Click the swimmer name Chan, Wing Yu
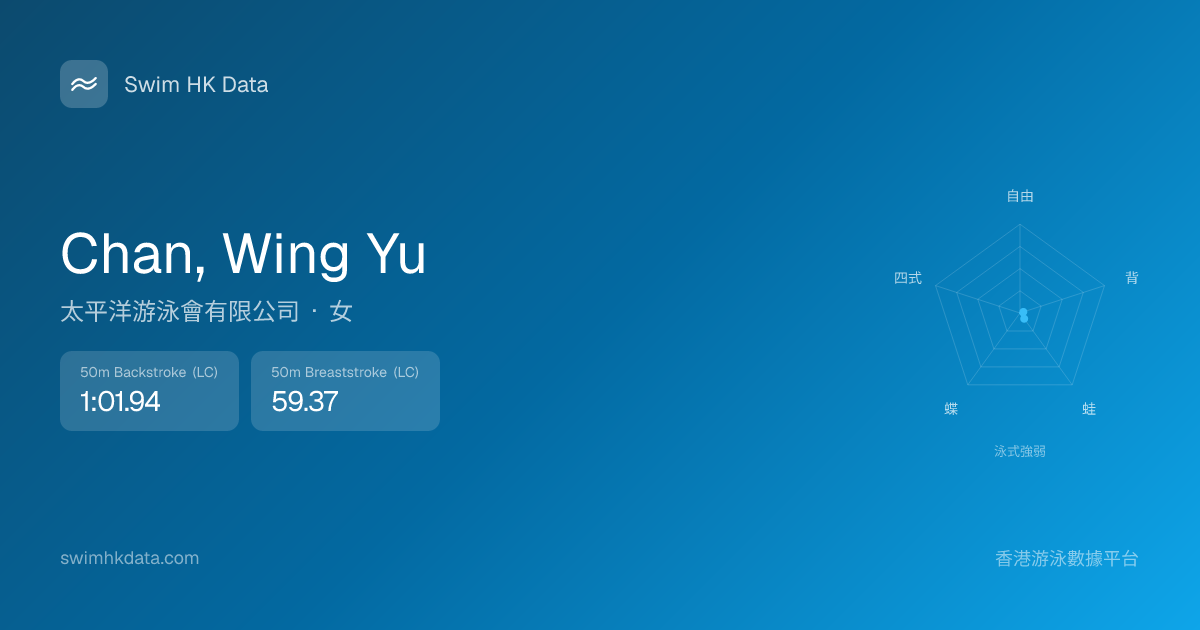Image resolution: width=1200 pixels, height=630 pixels. pos(243,254)
